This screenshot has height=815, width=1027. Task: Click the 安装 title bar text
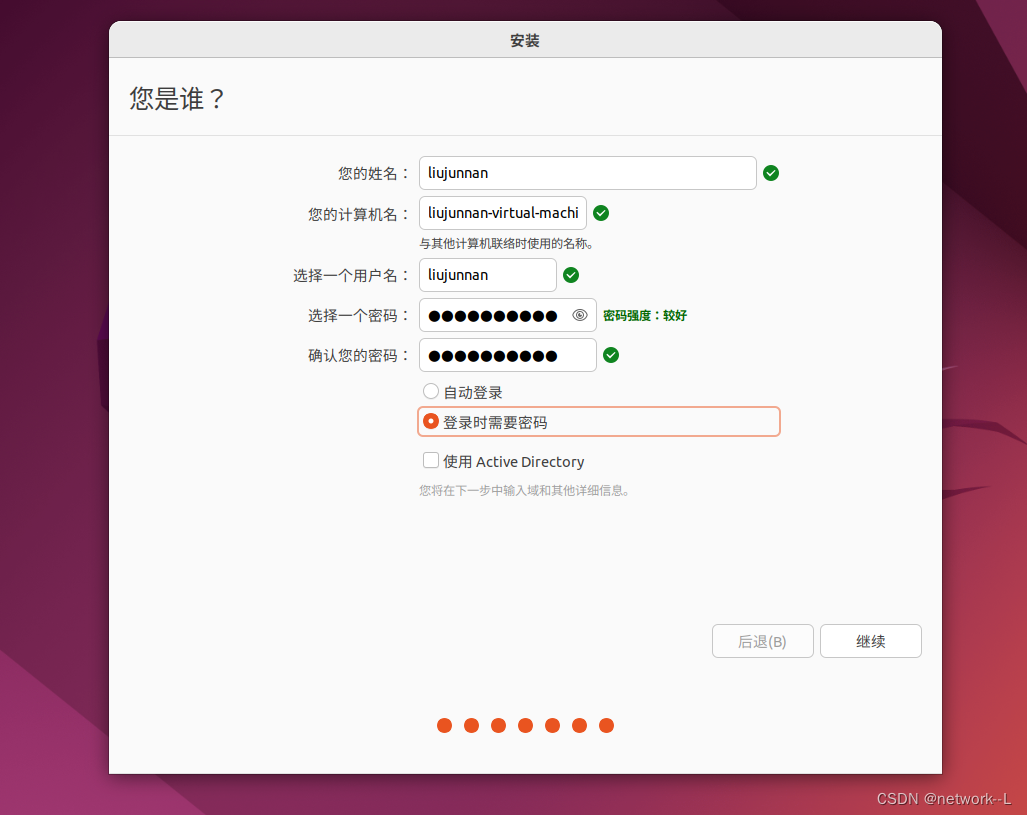[x=524, y=40]
